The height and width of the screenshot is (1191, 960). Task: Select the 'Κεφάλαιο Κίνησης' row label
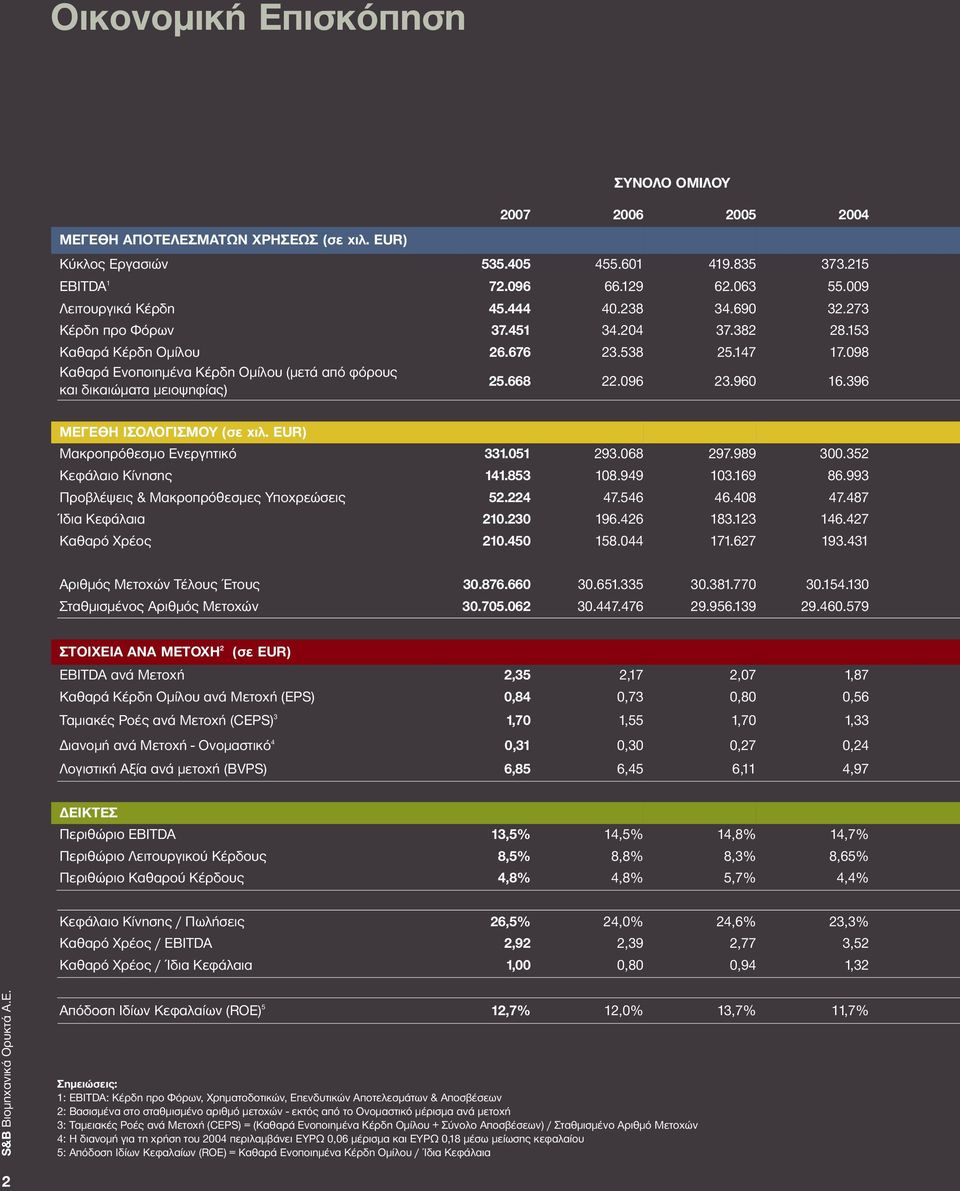[x=115, y=476]
